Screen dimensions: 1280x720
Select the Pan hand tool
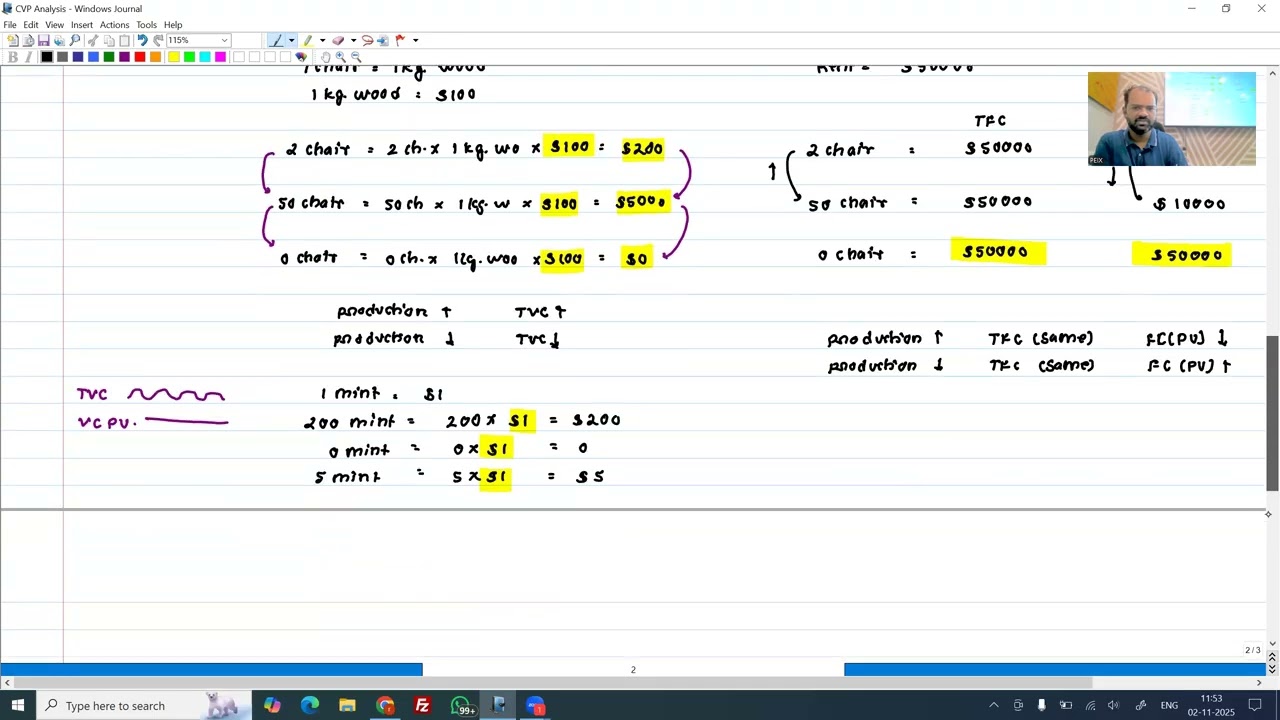[325, 57]
